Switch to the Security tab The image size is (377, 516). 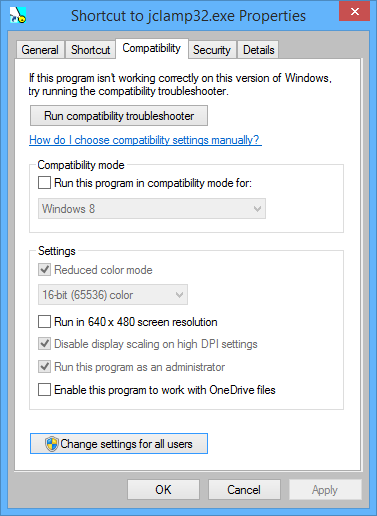point(212,50)
